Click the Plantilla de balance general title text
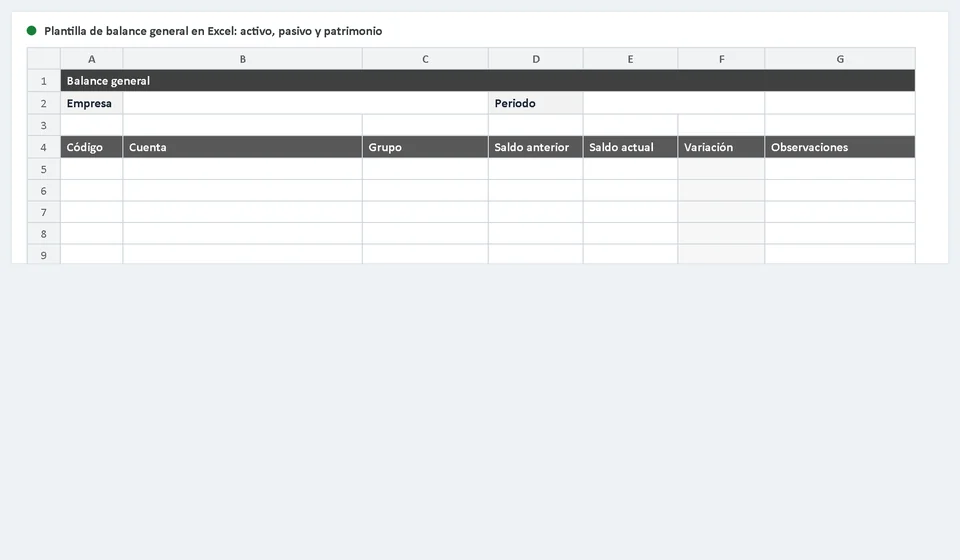Viewport: 960px width, 560px height. tap(213, 31)
